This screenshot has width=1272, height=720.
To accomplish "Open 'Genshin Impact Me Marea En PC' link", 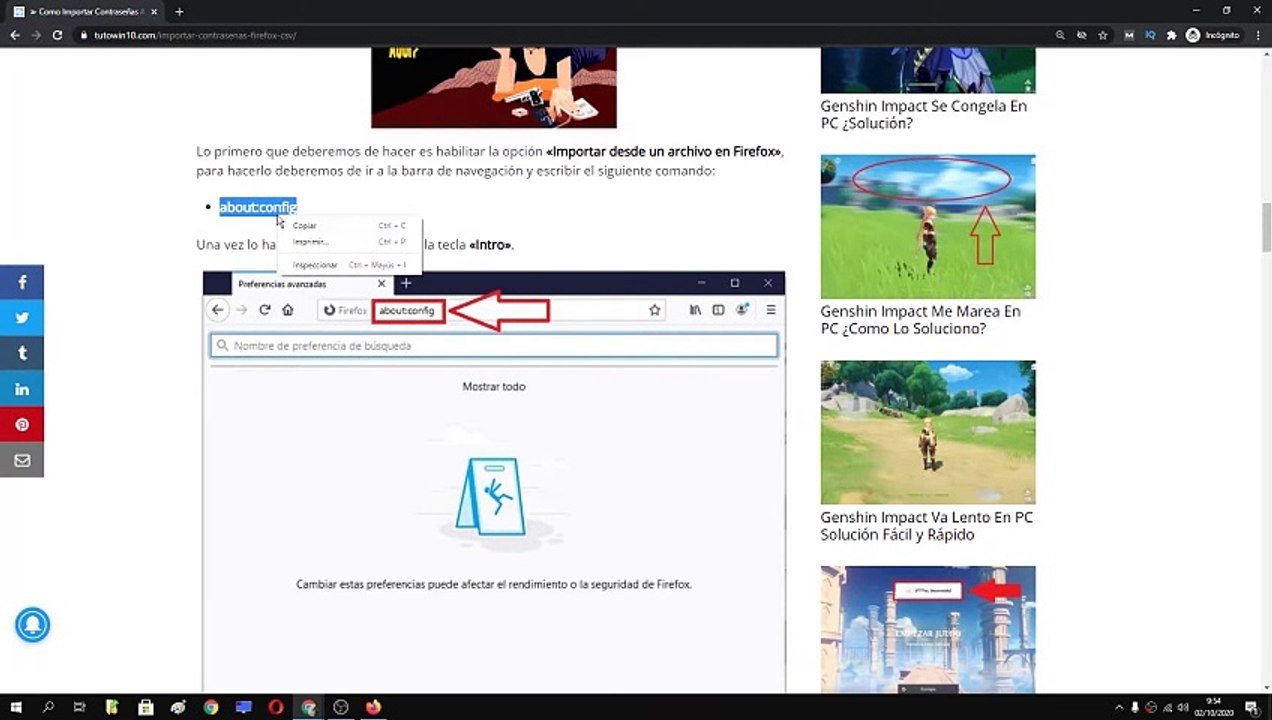I will click(920, 320).
